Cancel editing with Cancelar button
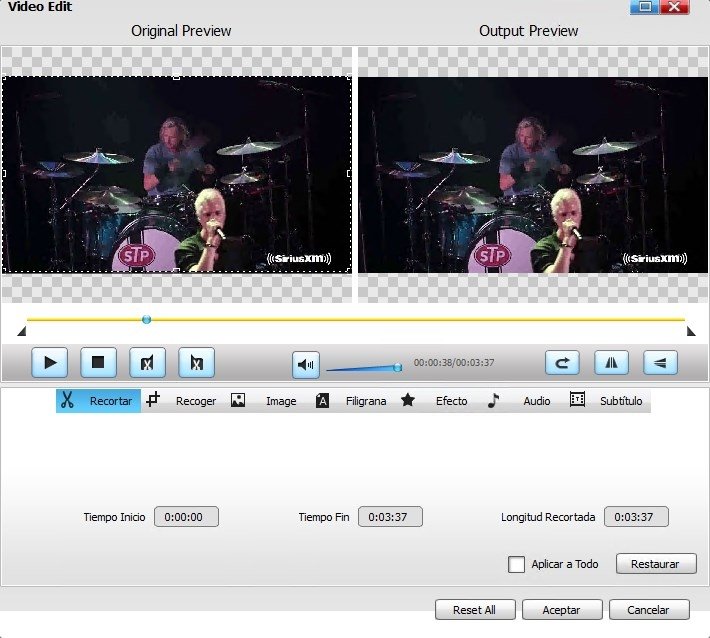Image resolution: width=710 pixels, height=638 pixels. click(649, 610)
